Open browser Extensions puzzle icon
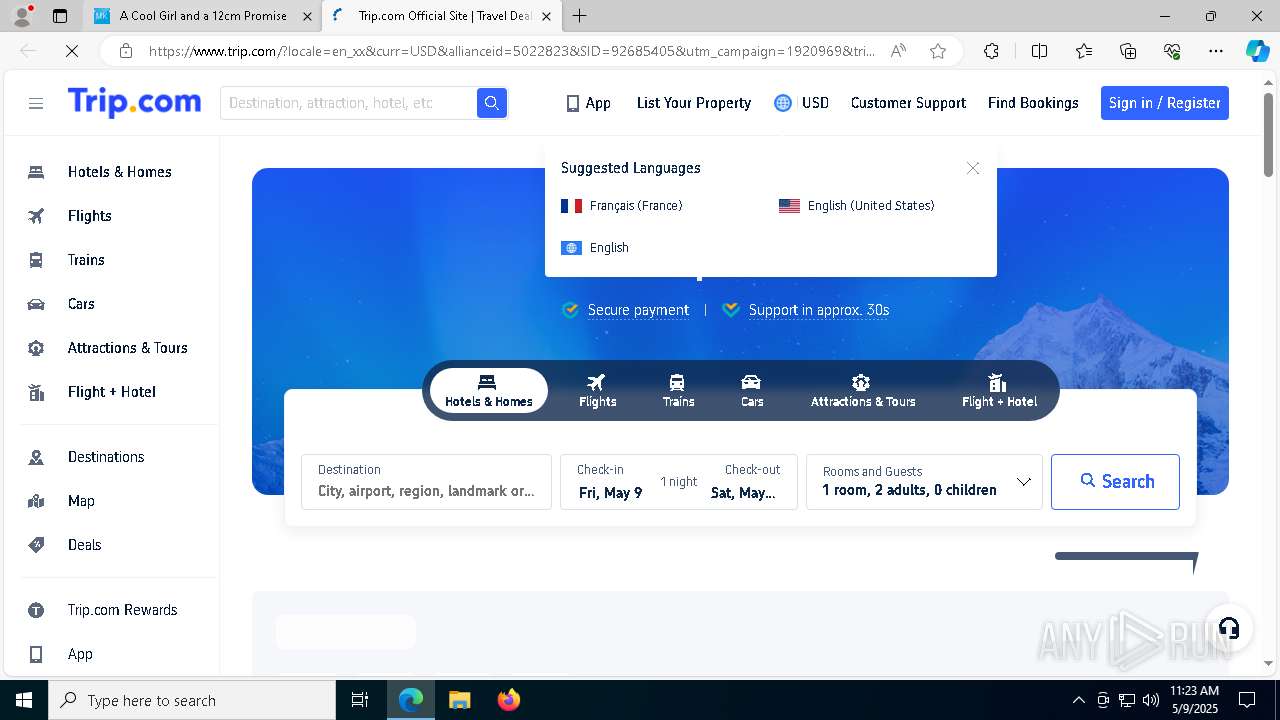 coord(991,51)
